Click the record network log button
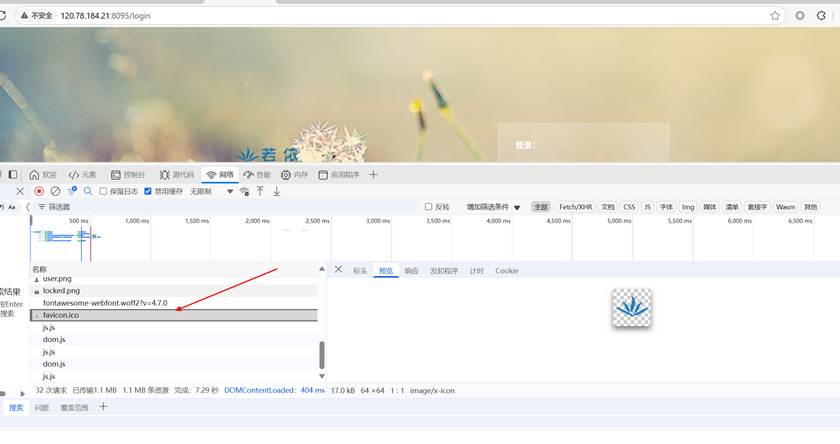Screen dimensions: 840x444 coord(39,191)
